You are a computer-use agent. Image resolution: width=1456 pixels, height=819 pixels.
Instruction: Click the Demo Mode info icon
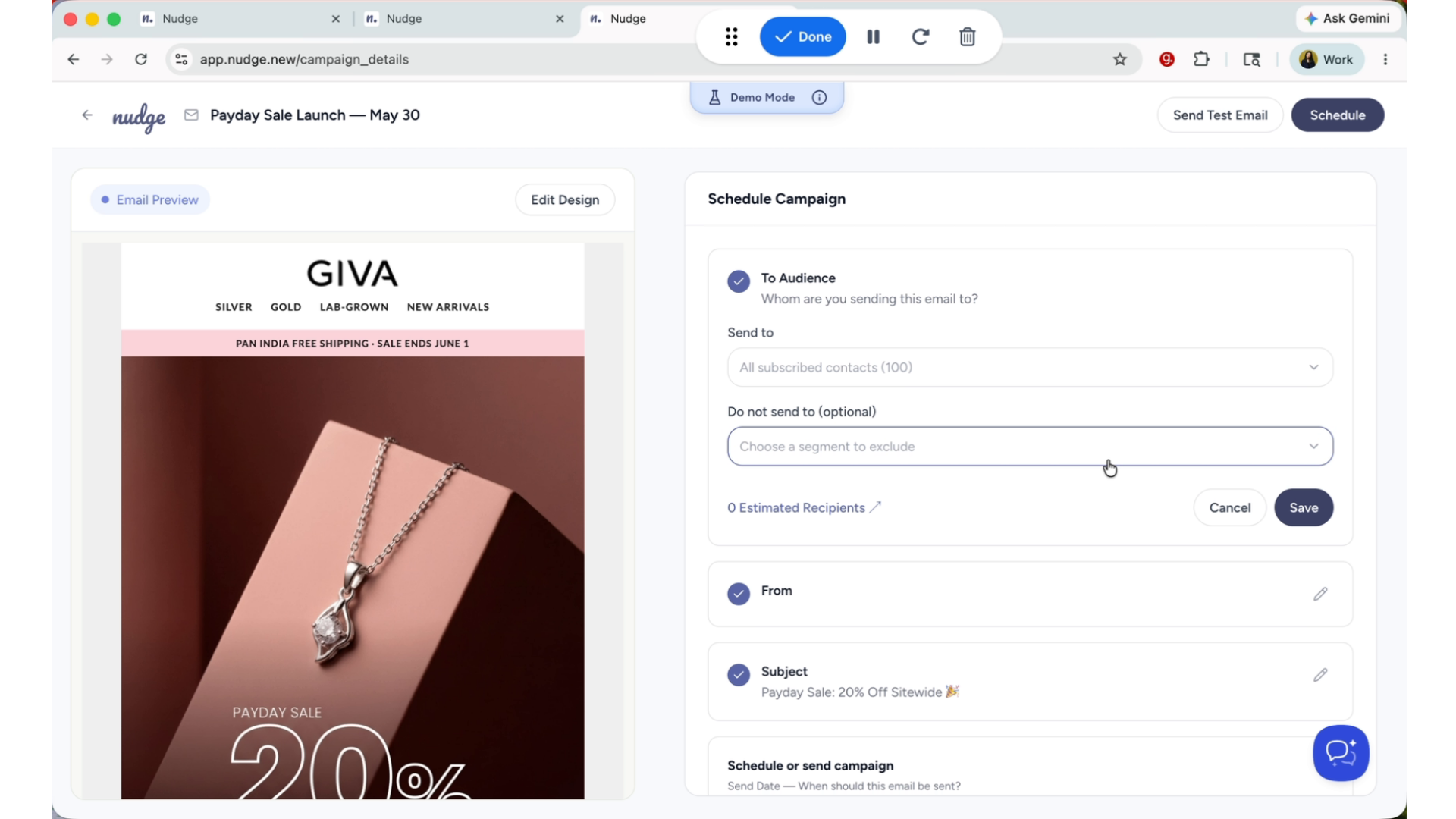tap(819, 97)
